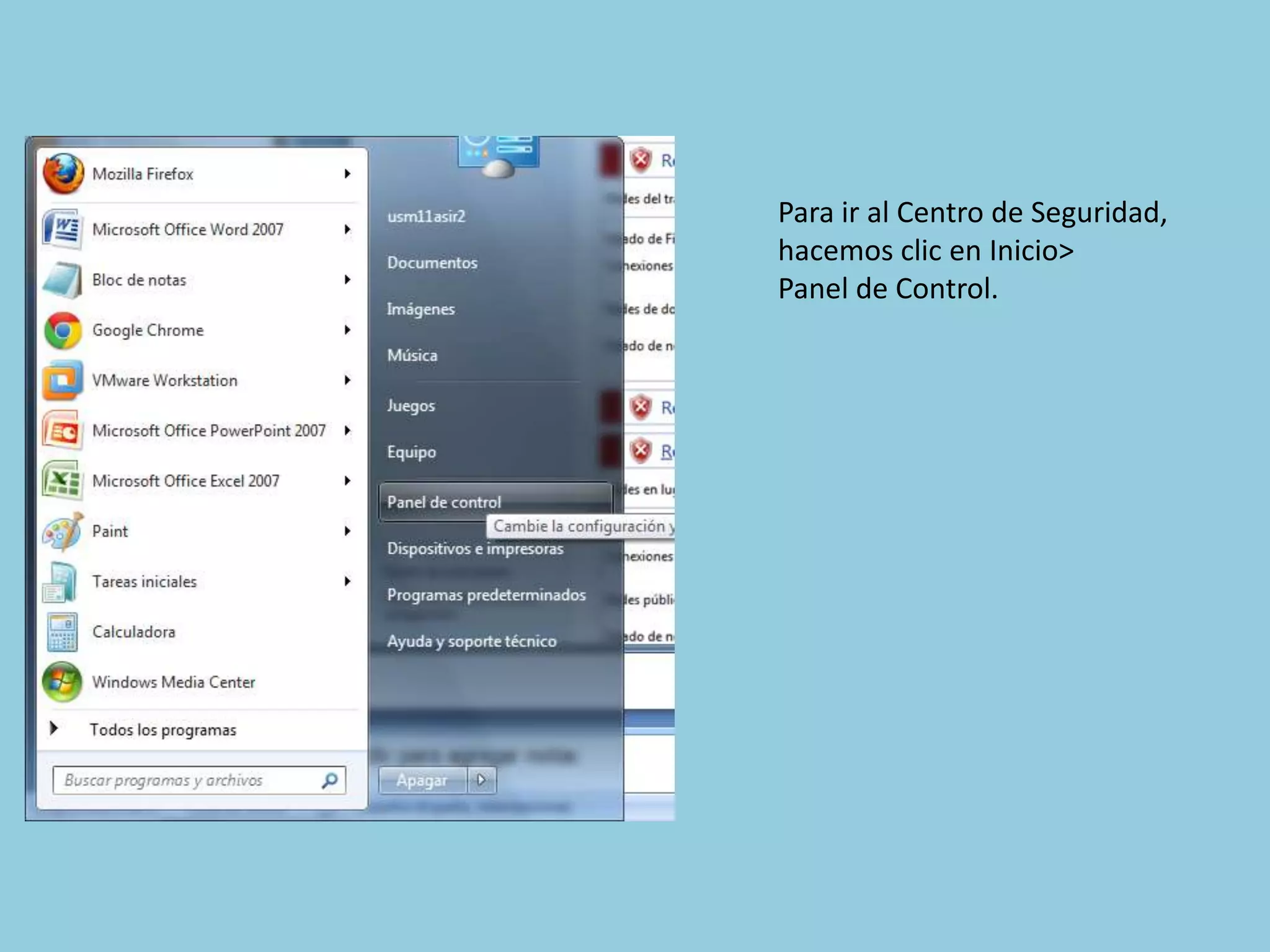Open Documentos
1270x952 pixels.
coord(432,263)
